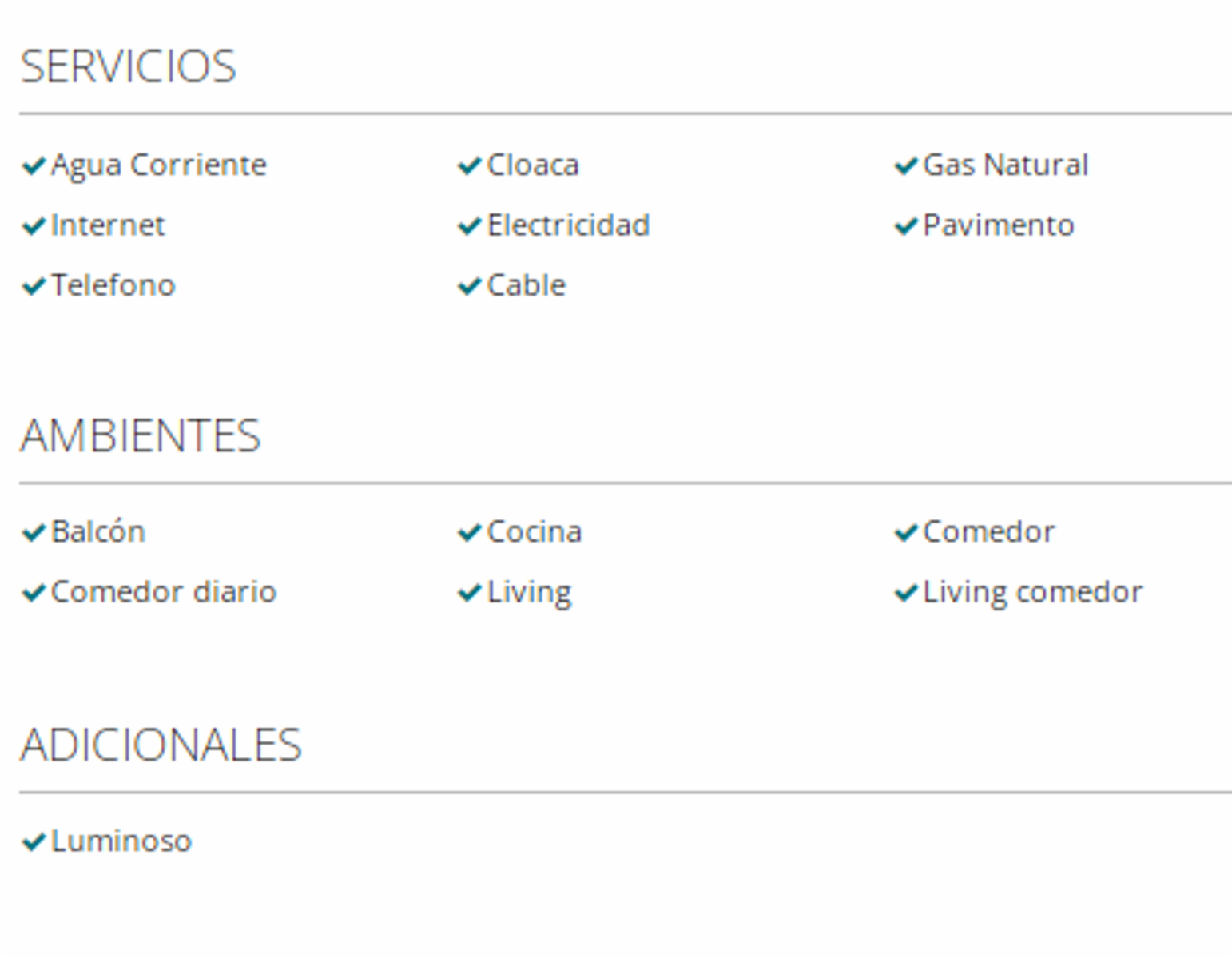This screenshot has width=1232, height=958.
Task: Click the checkmark icon beside Balcón
Action: click(34, 532)
